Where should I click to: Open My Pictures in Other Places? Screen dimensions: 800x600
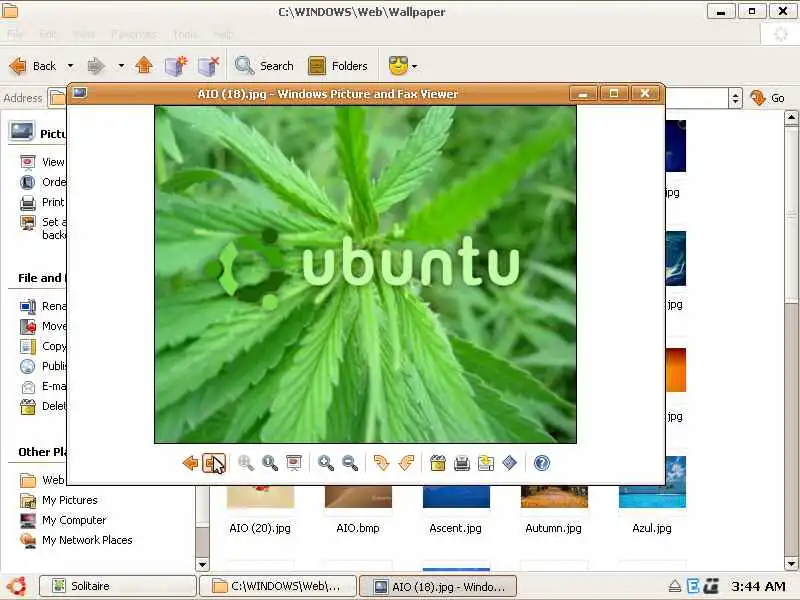[x=58, y=501]
